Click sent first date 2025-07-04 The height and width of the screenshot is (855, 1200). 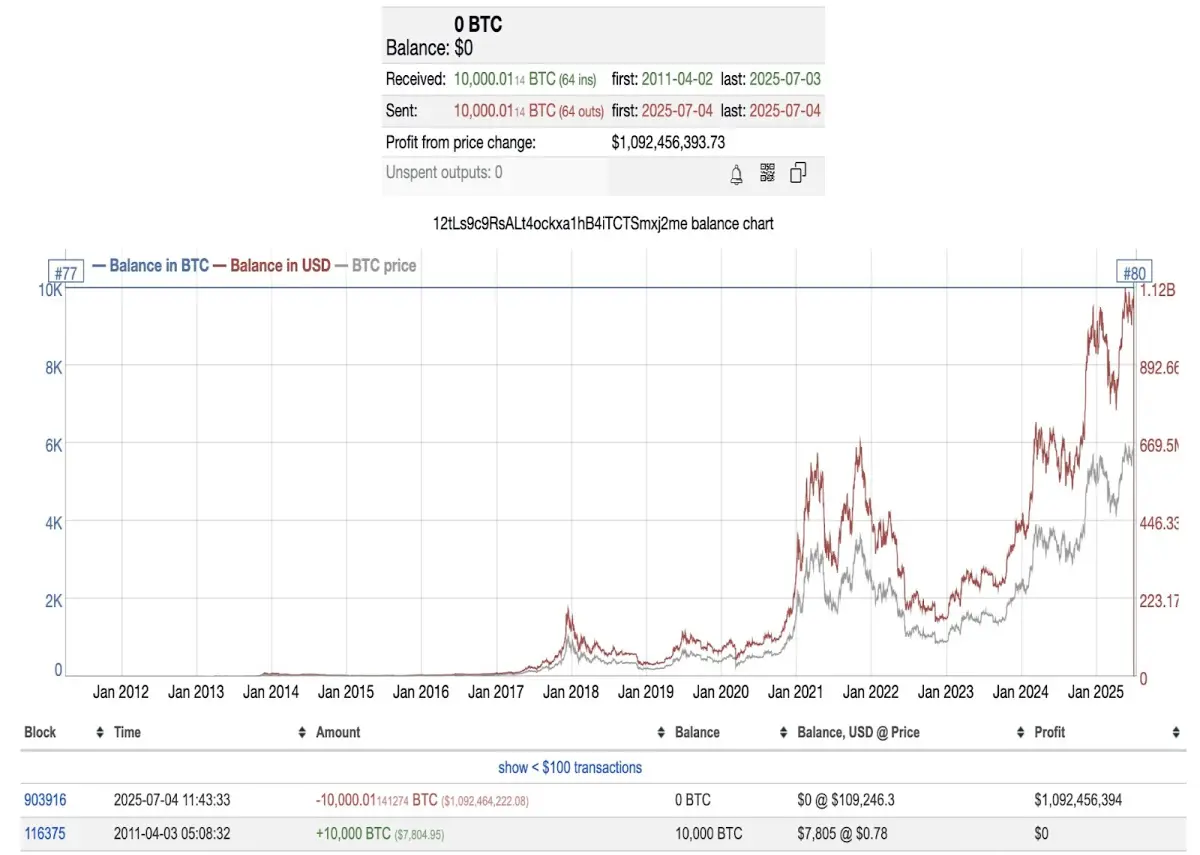click(x=679, y=111)
